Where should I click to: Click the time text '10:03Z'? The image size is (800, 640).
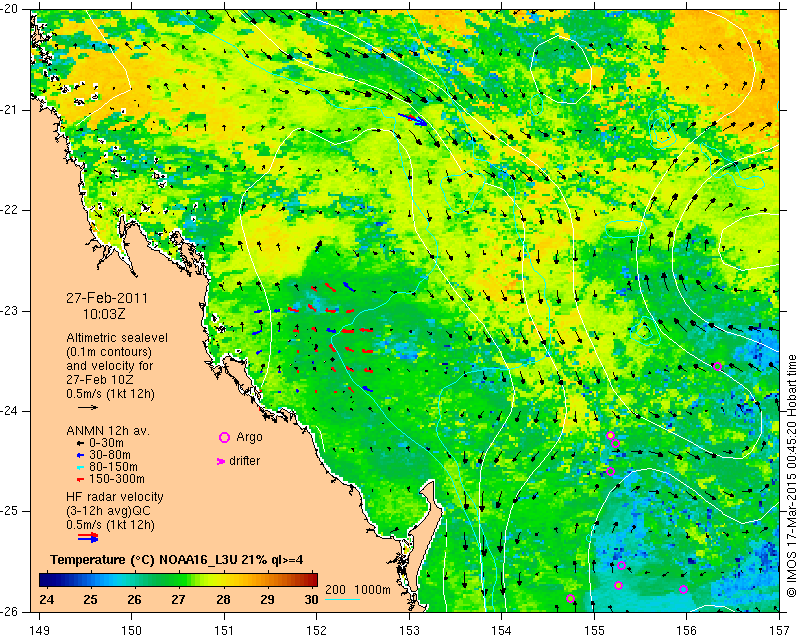click(104, 314)
